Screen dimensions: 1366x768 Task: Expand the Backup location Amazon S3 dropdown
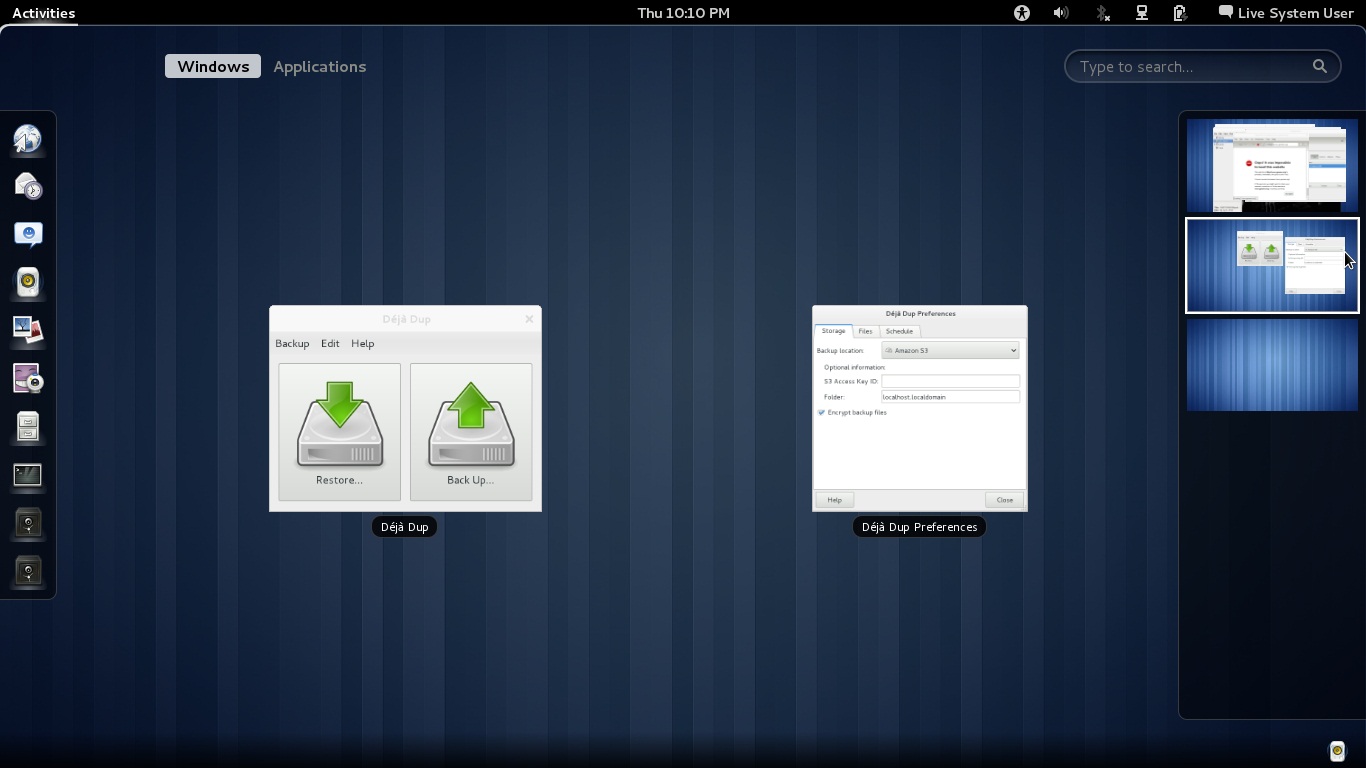click(x=950, y=351)
